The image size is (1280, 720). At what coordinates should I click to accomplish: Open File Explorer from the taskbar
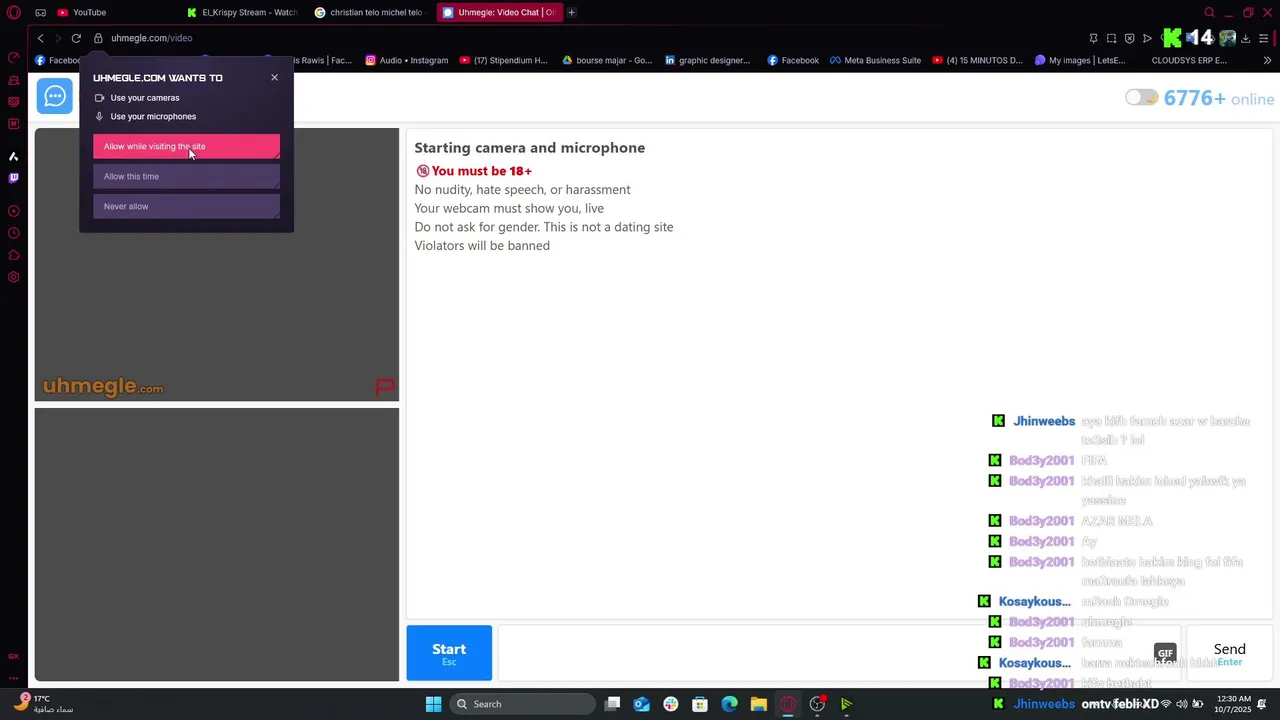[x=759, y=704]
